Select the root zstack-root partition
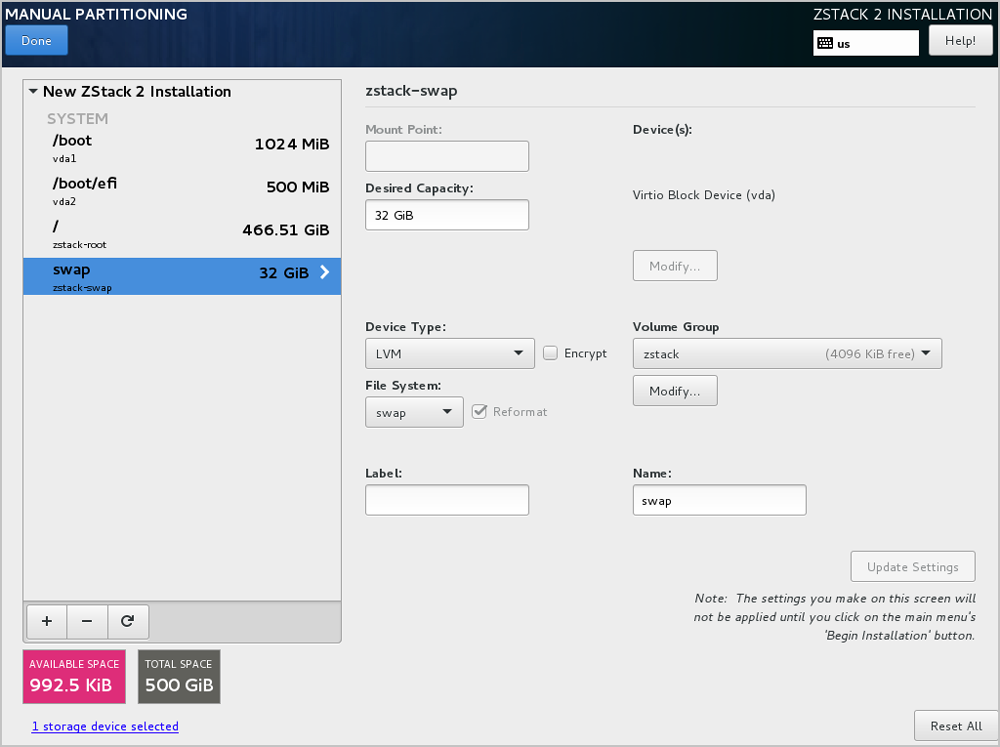1000x747 pixels. 182,232
